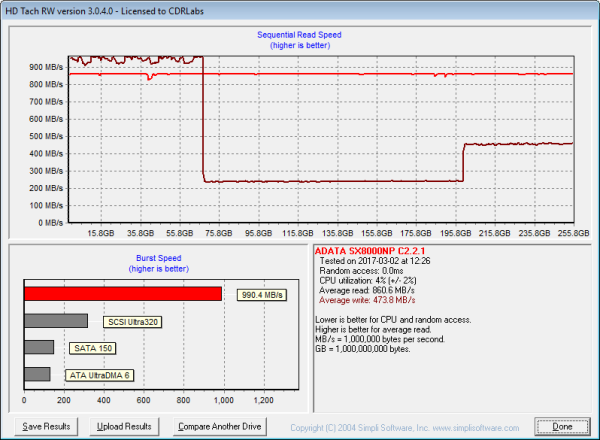This screenshot has width=600, height=440.
Task: Select the ATA UltraDMA 6 label
Action: click(99, 375)
